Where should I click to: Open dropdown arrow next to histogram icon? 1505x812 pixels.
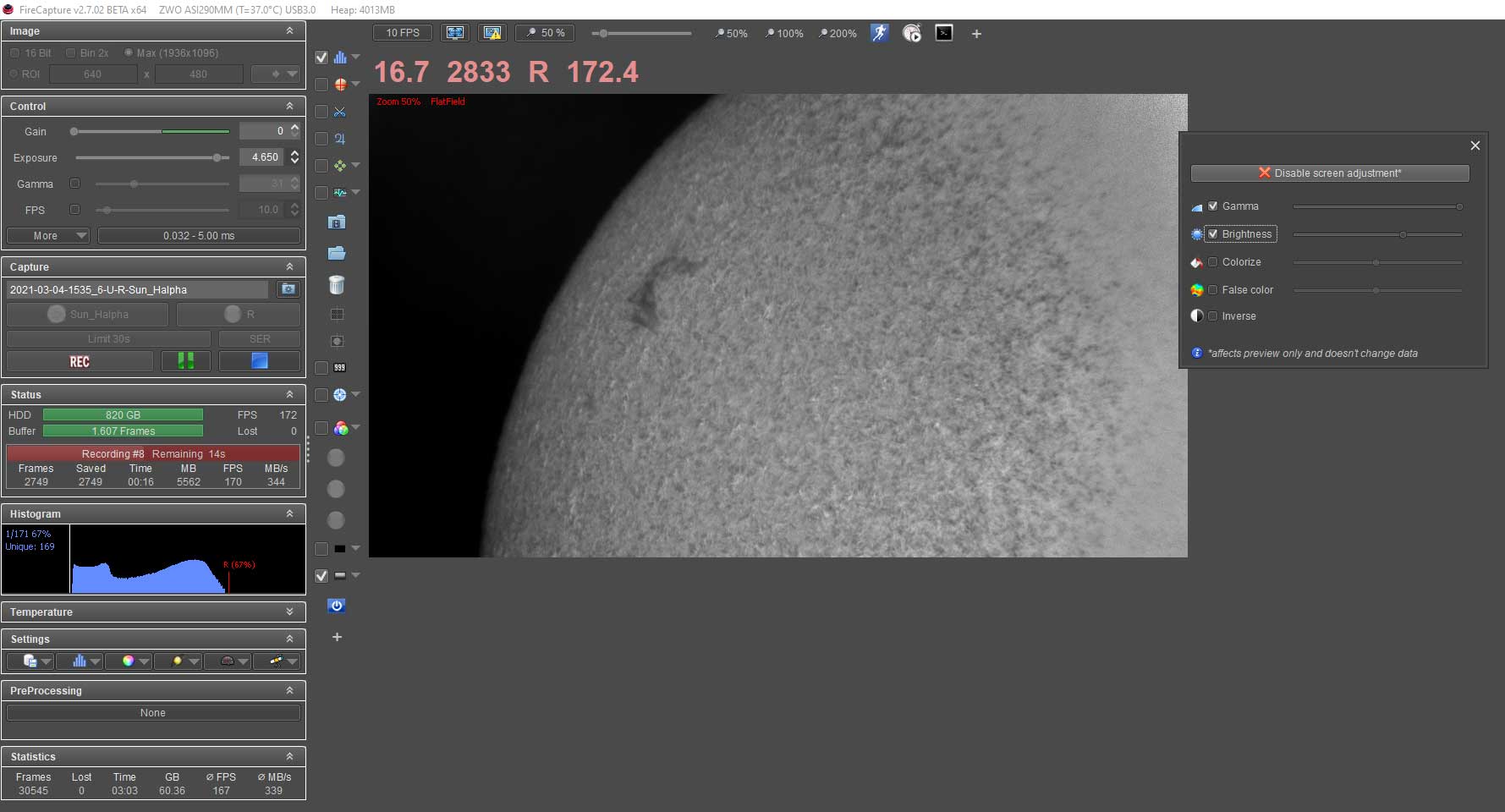click(x=356, y=58)
